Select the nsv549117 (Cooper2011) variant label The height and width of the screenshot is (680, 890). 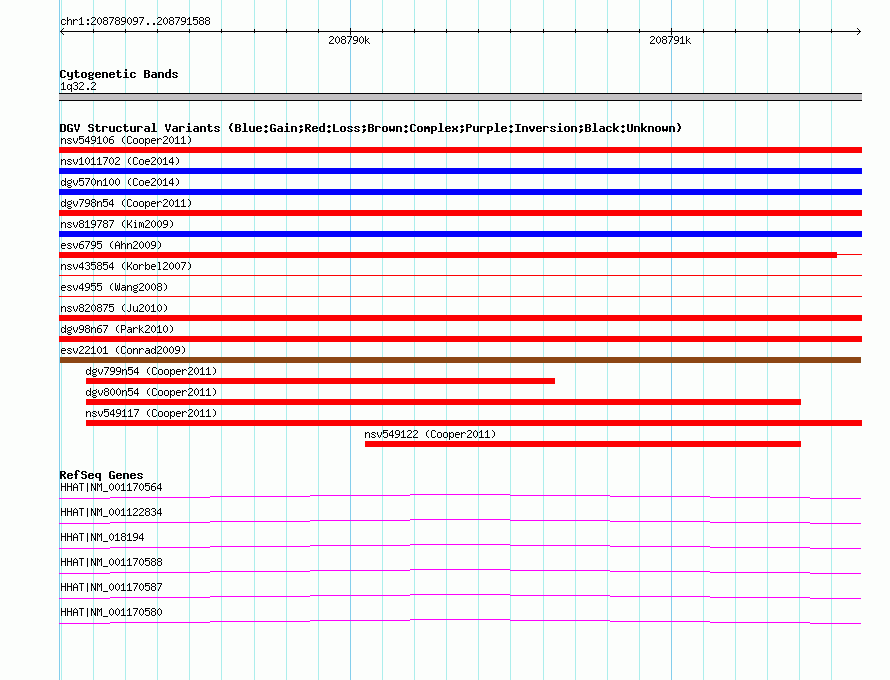point(151,413)
